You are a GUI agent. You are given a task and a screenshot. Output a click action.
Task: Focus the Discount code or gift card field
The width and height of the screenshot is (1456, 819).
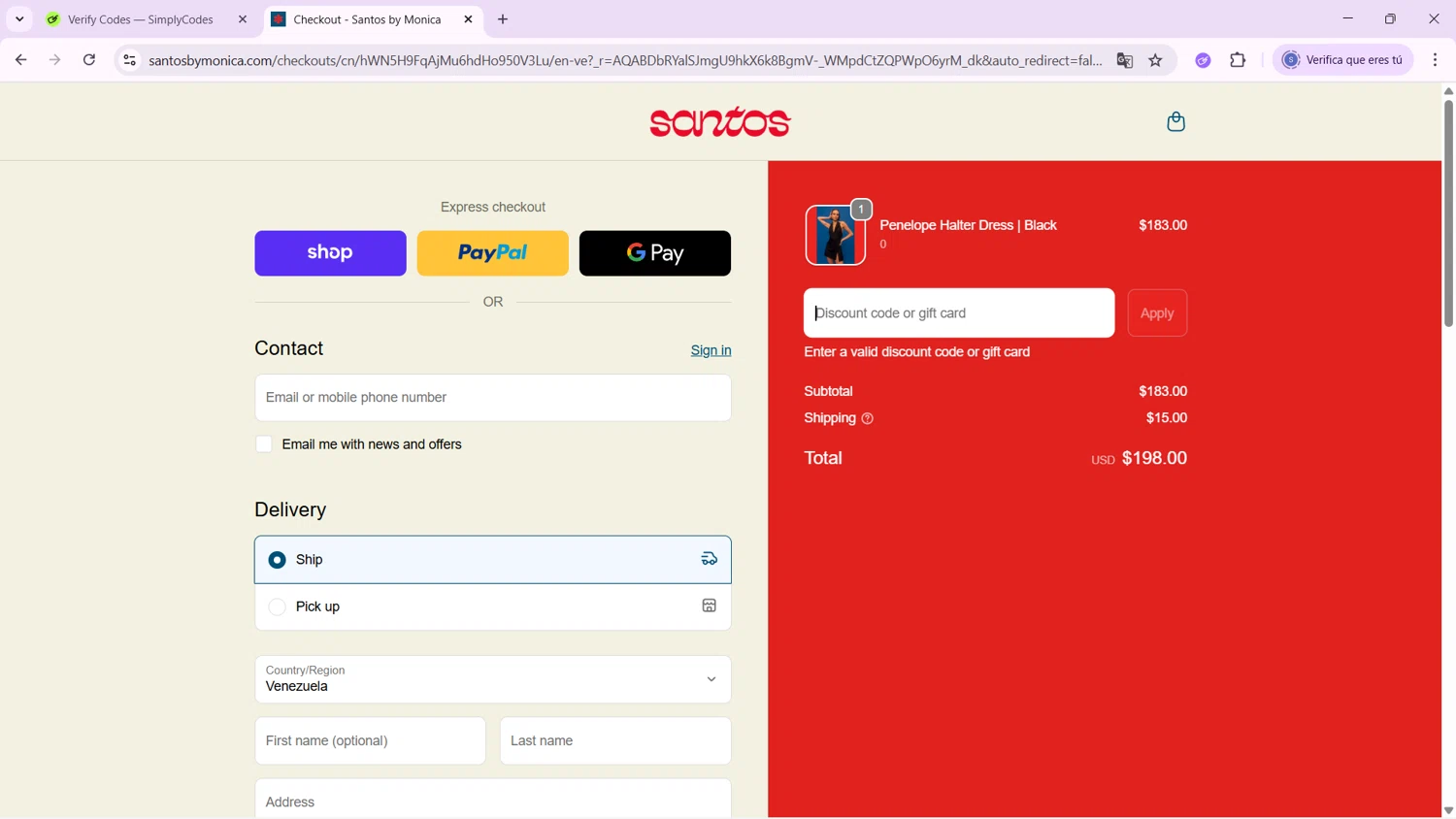pos(959,312)
